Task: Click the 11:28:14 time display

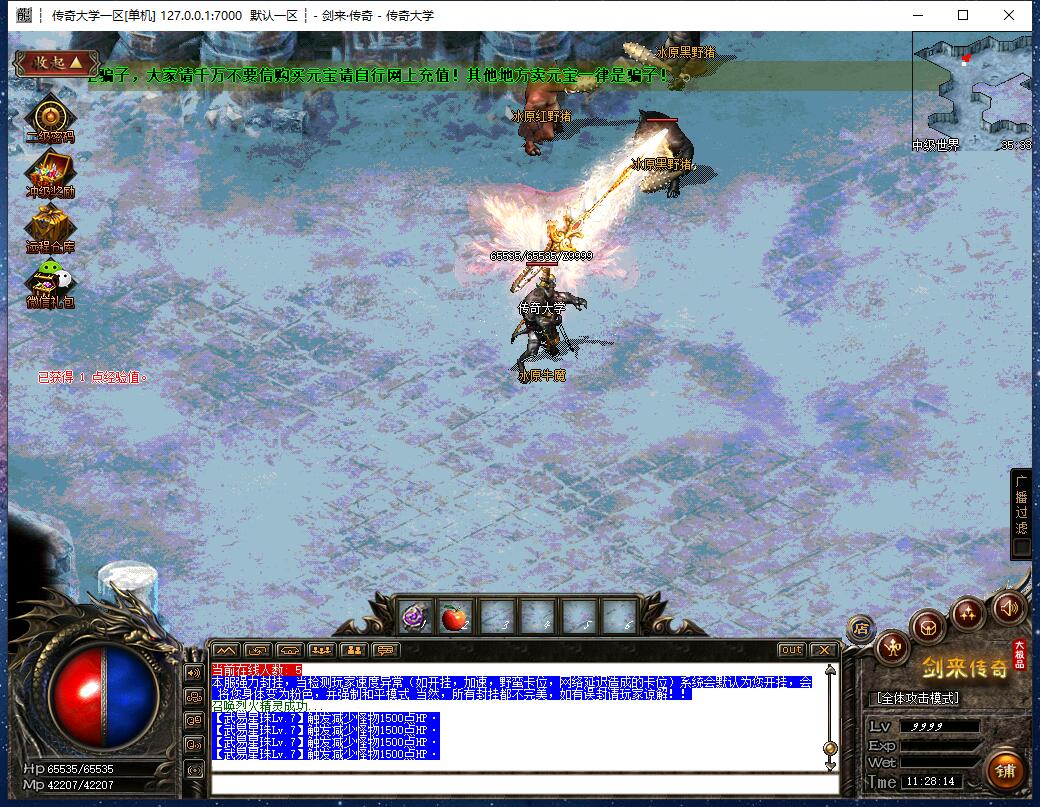Action: click(x=931, y=781)
